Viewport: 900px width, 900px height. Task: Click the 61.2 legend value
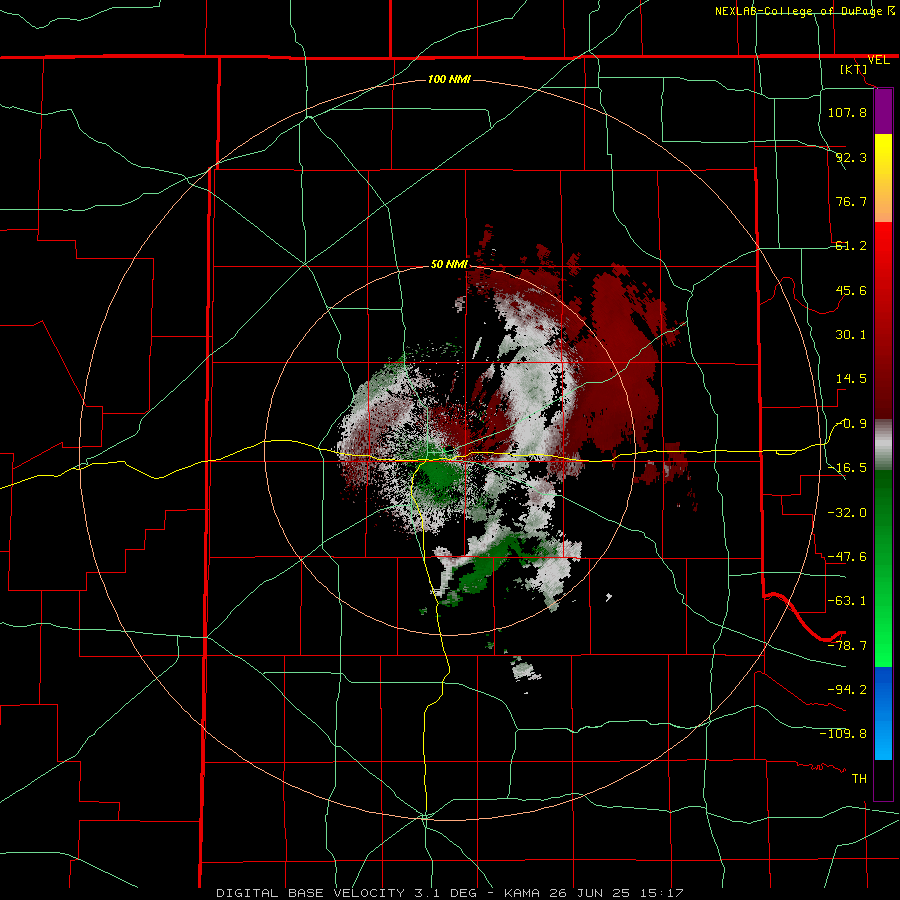click(x=851, y=246)
